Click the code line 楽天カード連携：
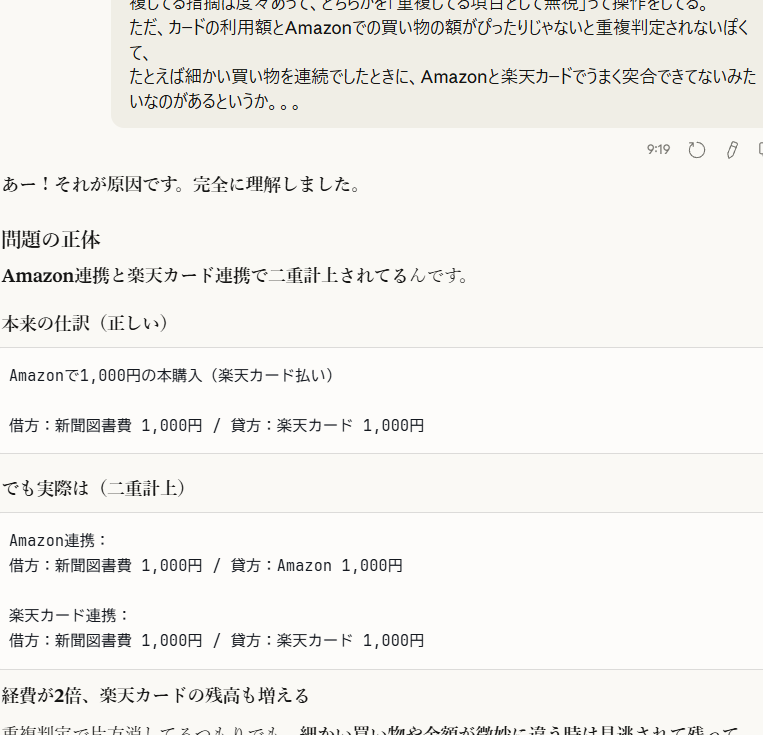Image resolution: width=763 pixels, height=735 pixels. pyautogui.click(x=70, y=615)
